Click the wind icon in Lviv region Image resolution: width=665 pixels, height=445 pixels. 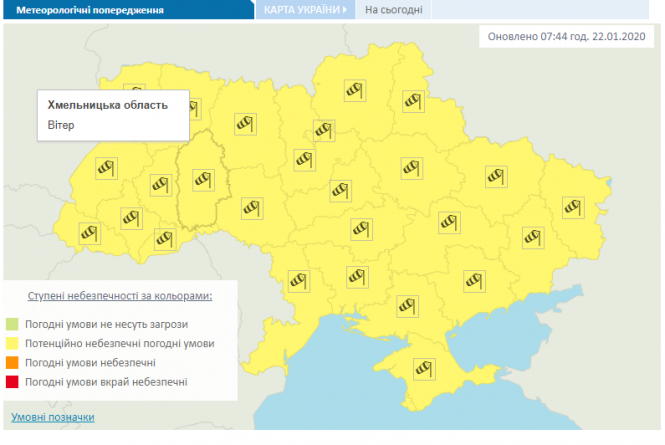click(x=105, y=168)
